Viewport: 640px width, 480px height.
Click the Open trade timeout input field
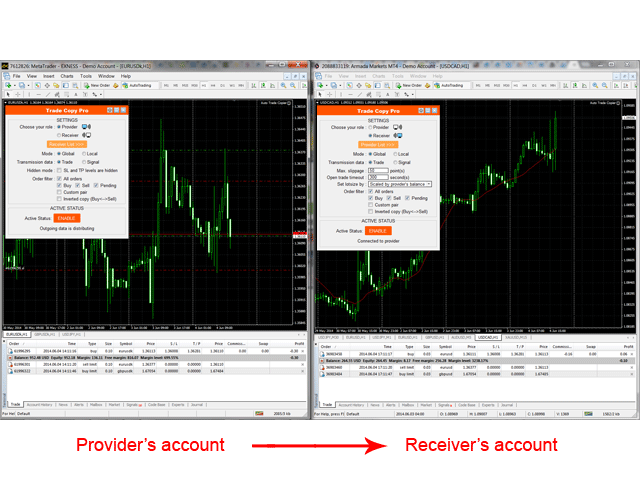[378, 177]
